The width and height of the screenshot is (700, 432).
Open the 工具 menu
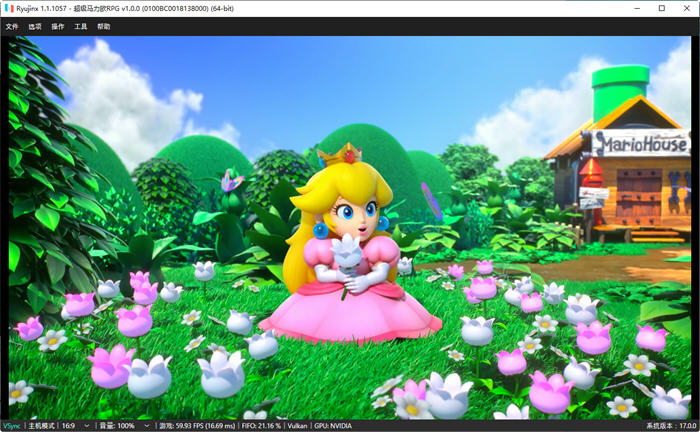point(80,26)
